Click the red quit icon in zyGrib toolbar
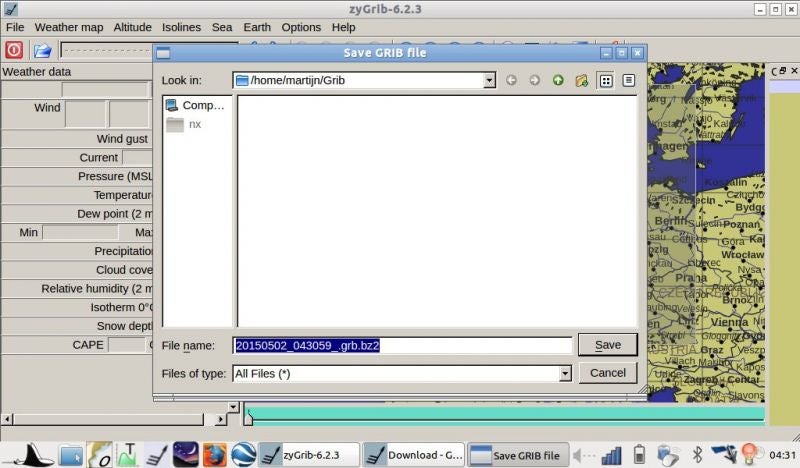This screenshot has width=800, height=468. [14, 50]
